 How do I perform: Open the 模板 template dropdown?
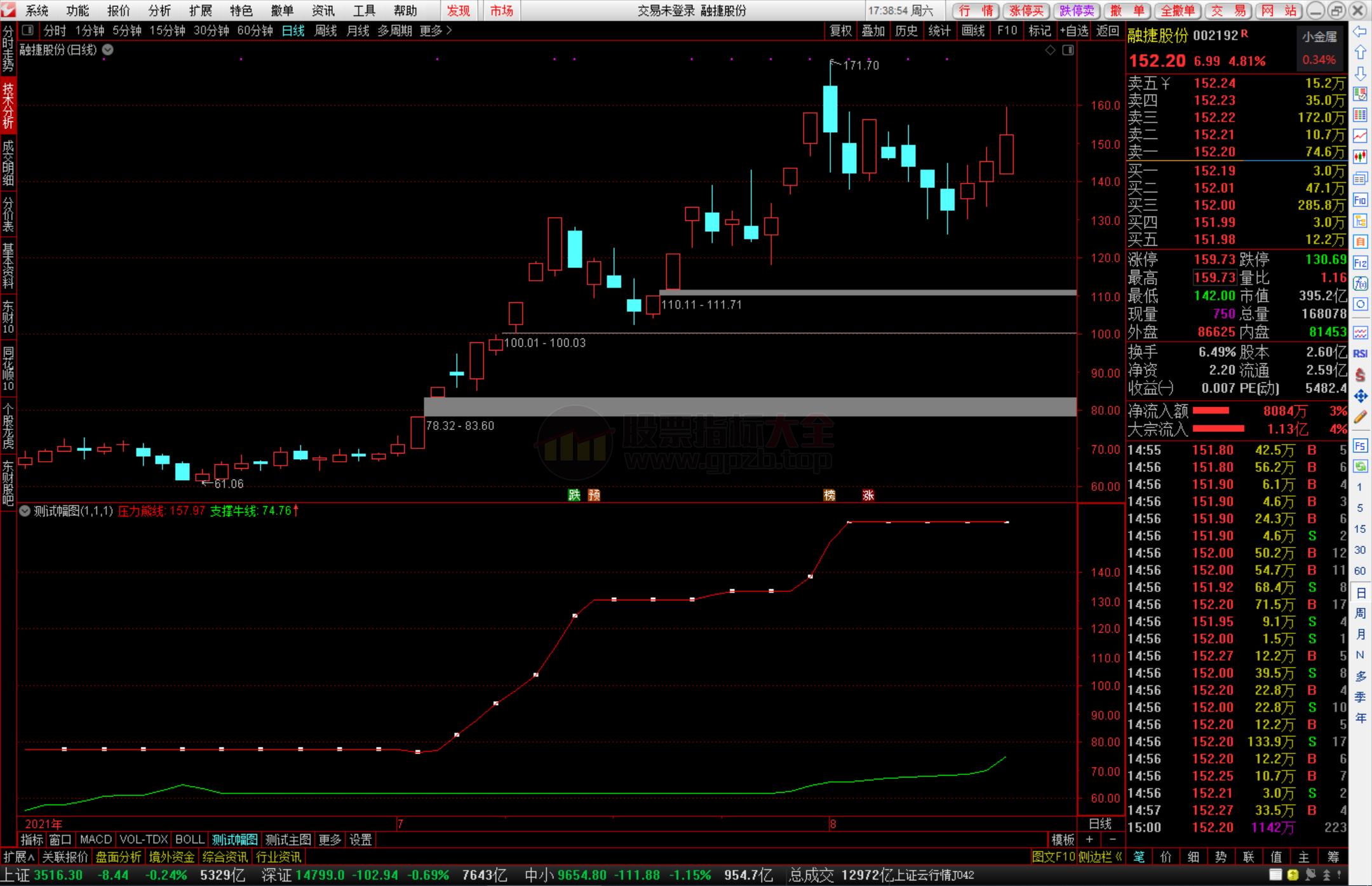(x=1063, y=840)
